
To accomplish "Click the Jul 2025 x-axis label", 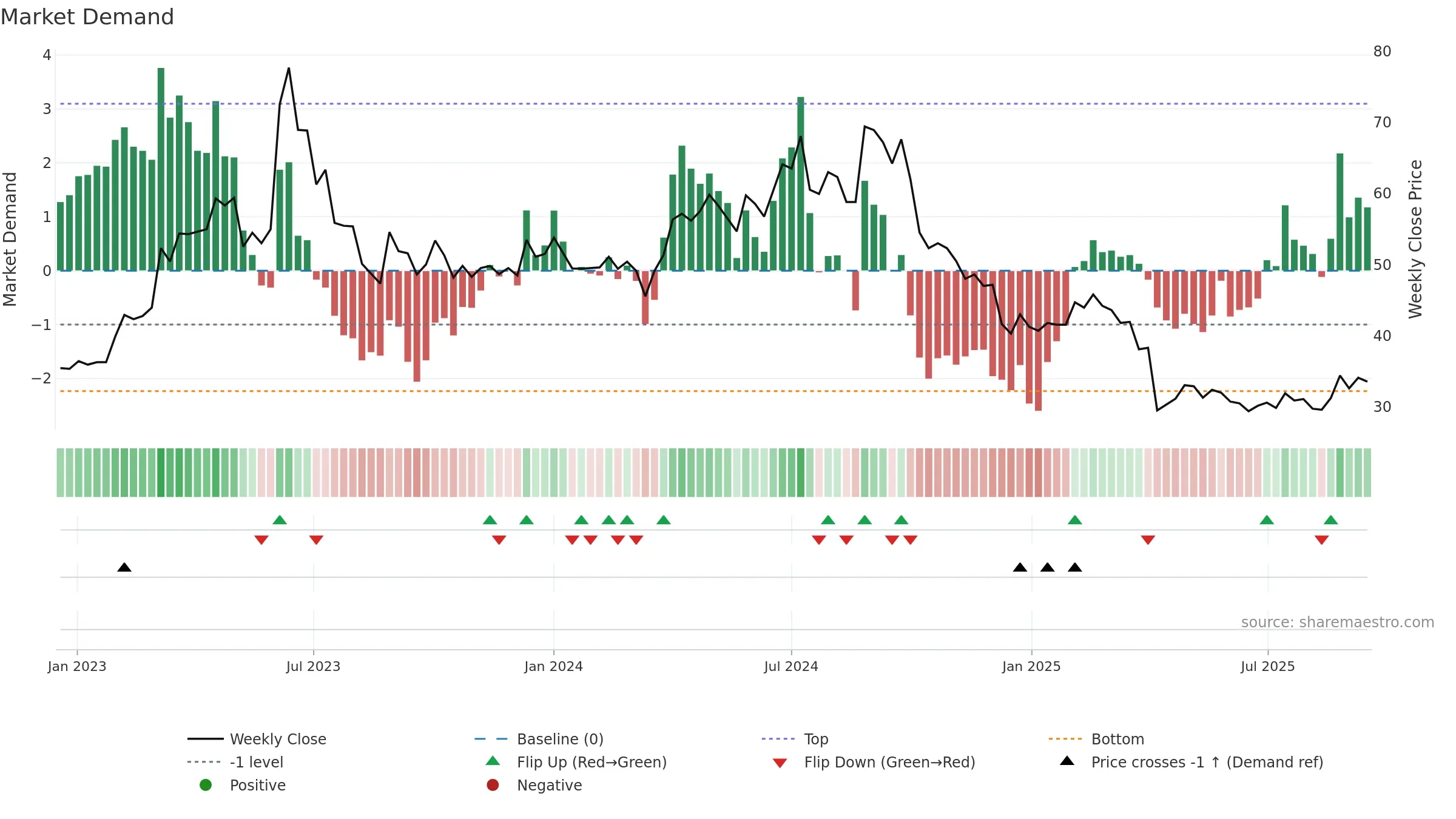I will coord(1267,666).
